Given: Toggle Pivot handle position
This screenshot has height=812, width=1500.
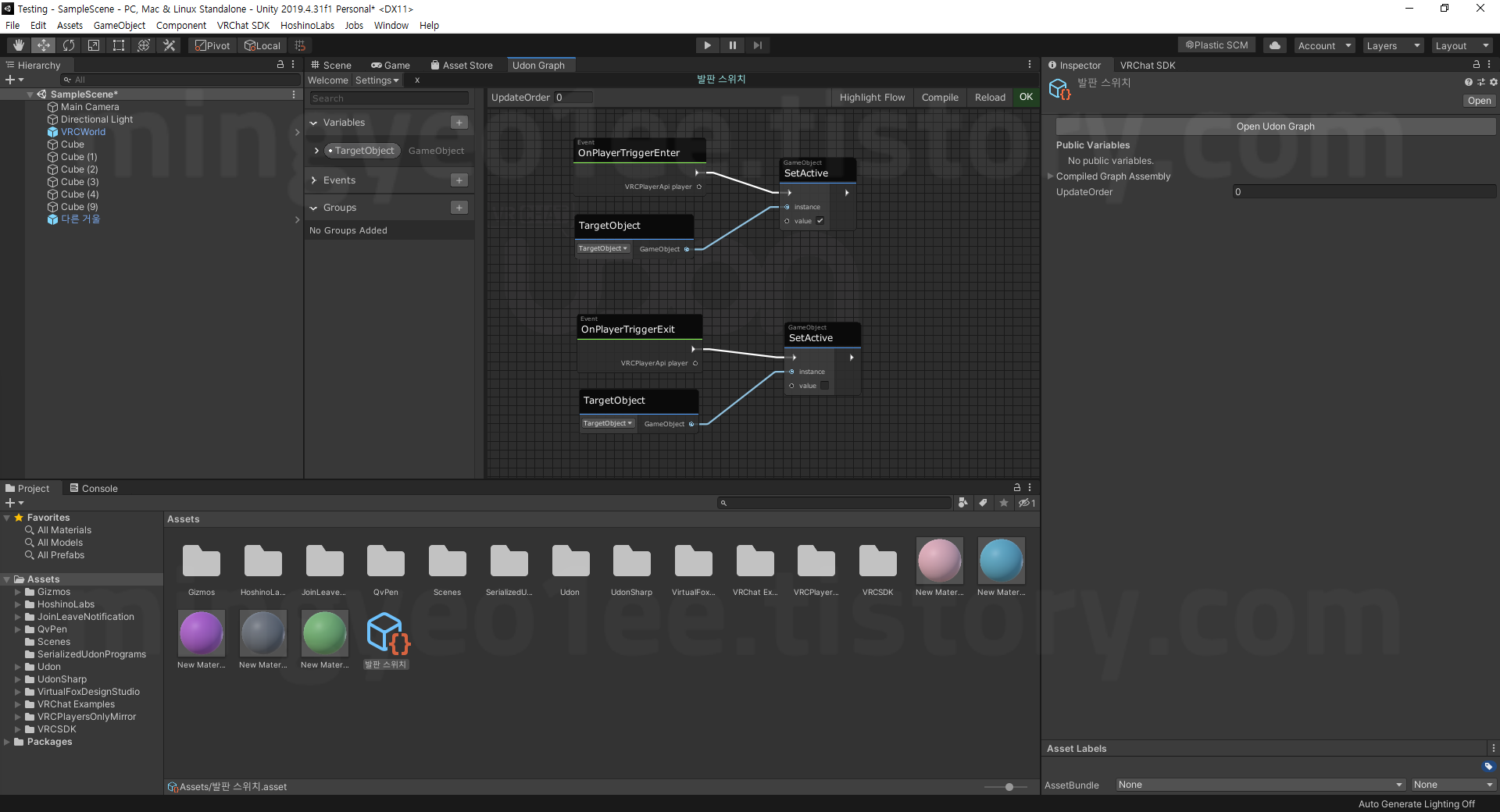Looking at the screenshot, I should click(212, 45).
